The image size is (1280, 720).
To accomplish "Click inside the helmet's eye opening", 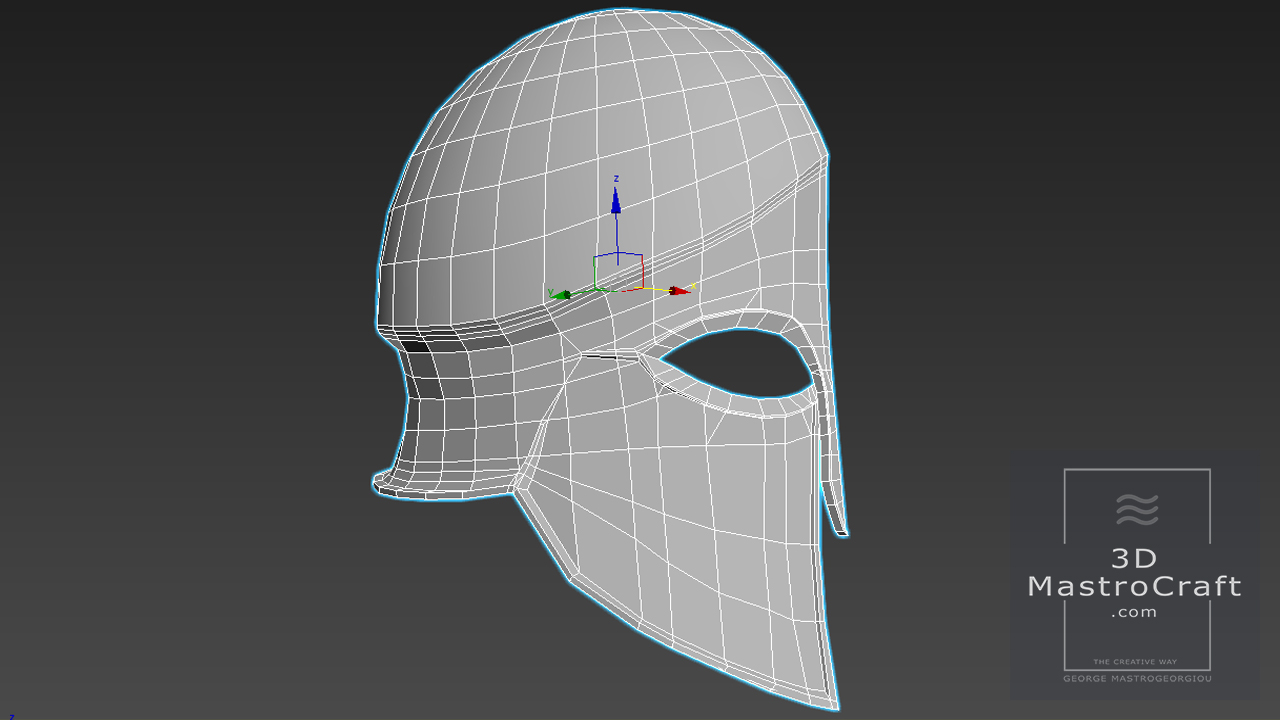I will coord(740,365).
